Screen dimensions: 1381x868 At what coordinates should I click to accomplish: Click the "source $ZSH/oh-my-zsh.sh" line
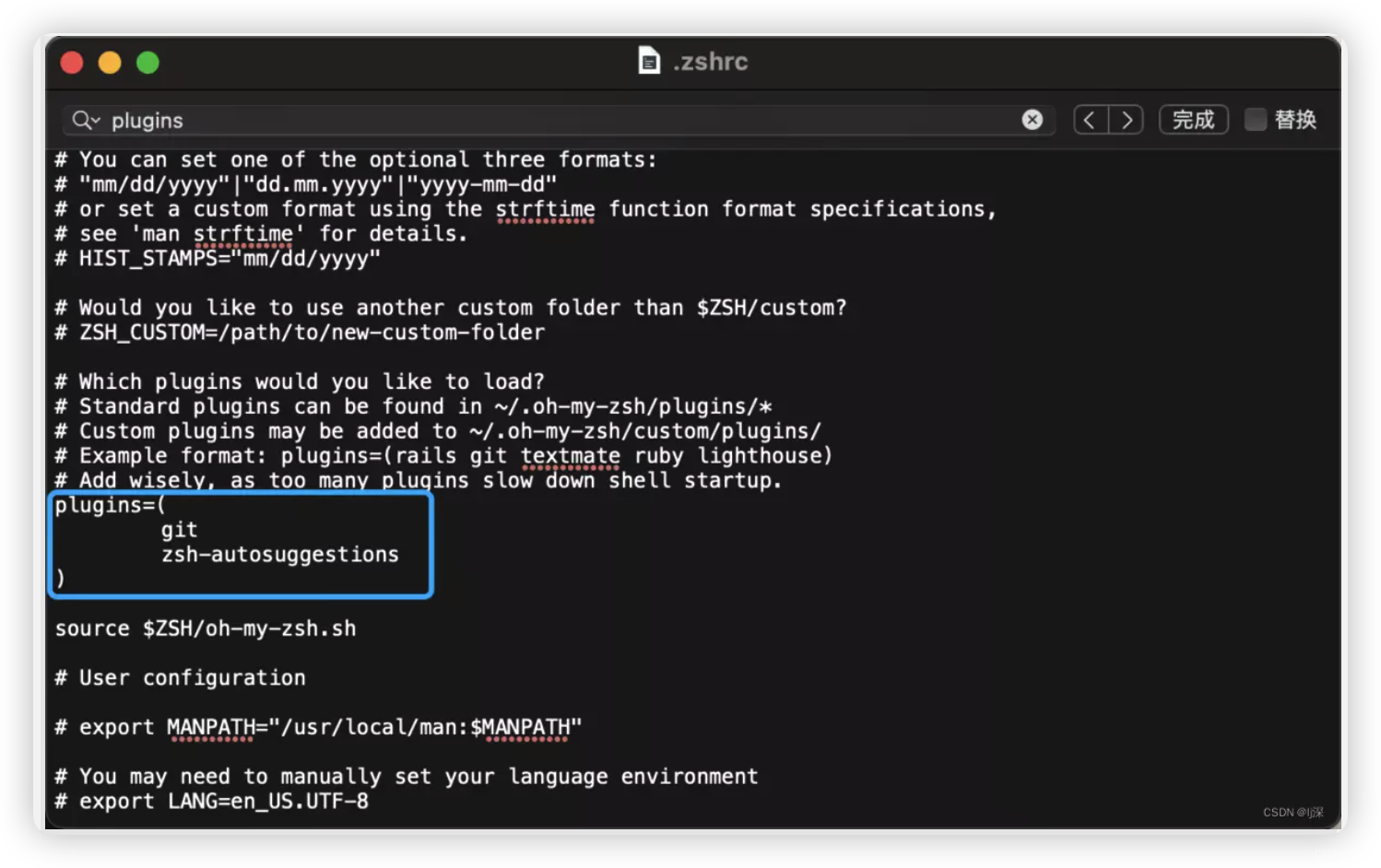[x=206, y=628]
